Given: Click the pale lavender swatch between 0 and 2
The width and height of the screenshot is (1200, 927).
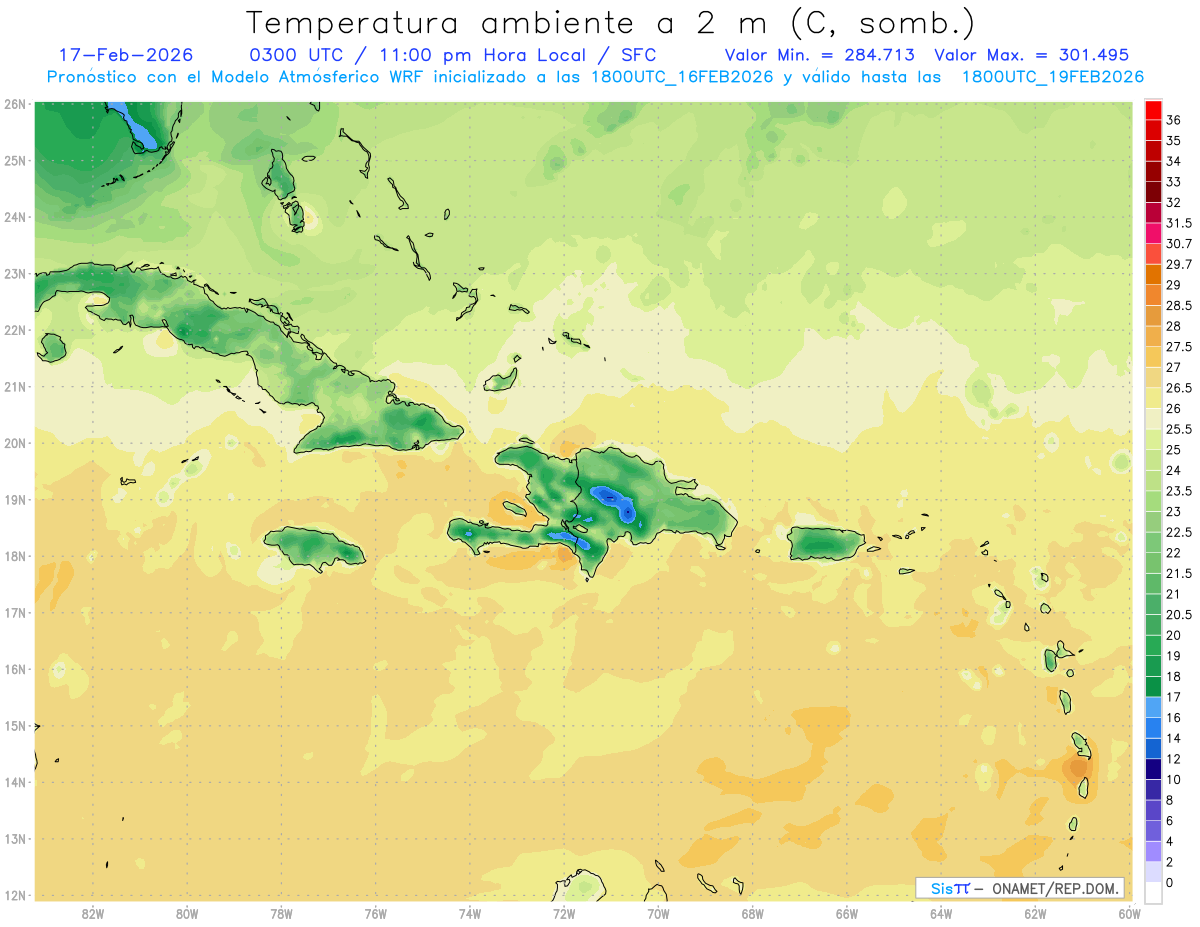Looking at the screenshot, I should [1153, 871].
